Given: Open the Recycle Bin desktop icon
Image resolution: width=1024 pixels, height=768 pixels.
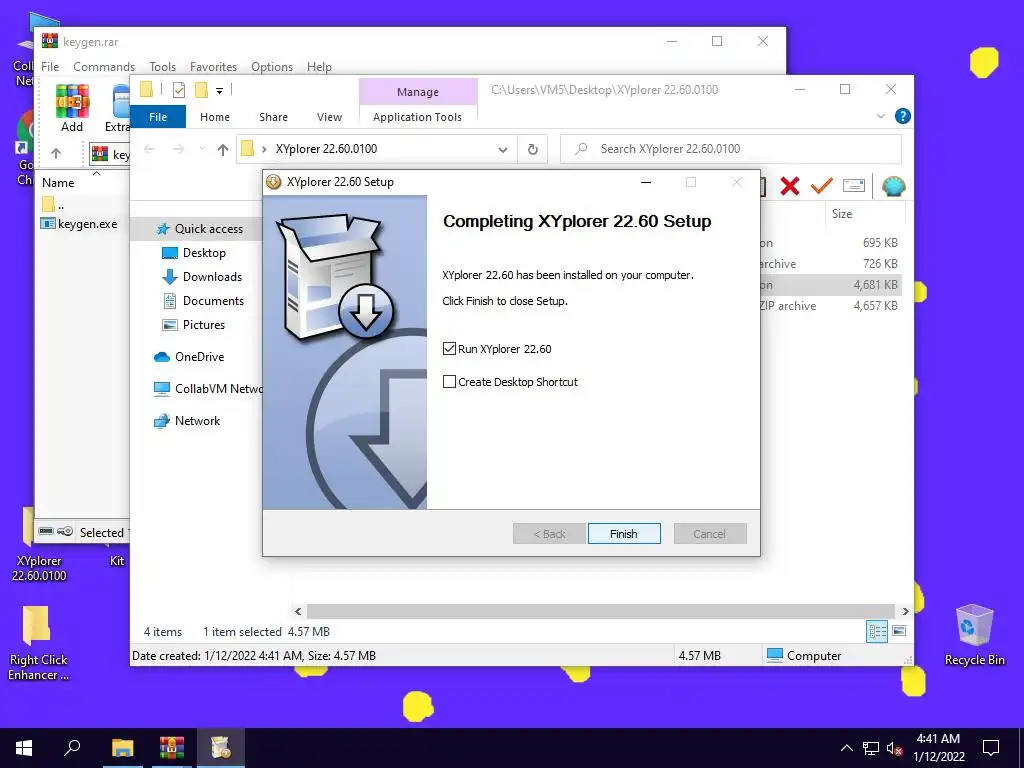Looking at the screenshot, I should (974, 635).
